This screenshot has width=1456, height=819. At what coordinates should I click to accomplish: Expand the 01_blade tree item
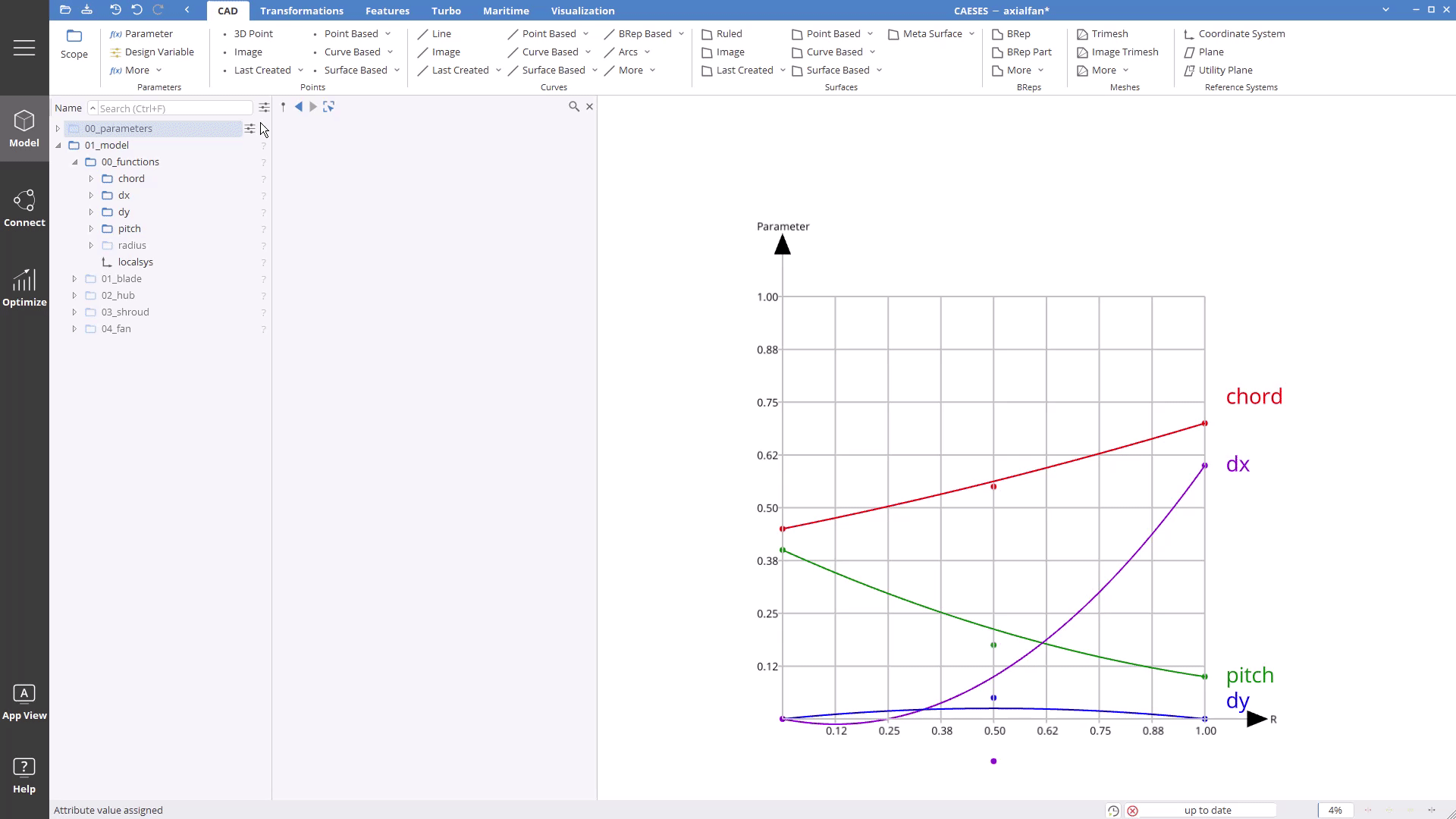tap(75, 278)
